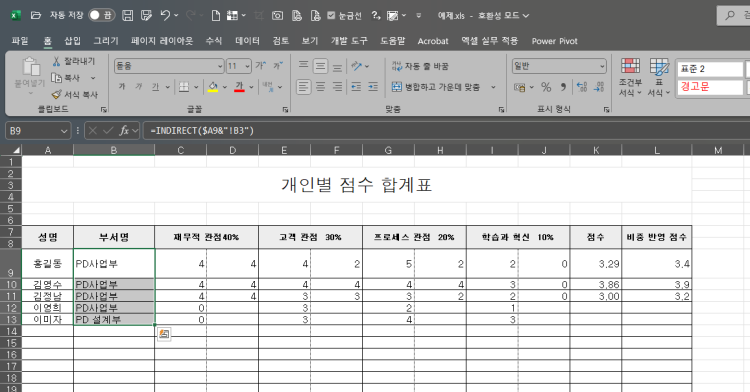Align text right icon

coord(337,87)
